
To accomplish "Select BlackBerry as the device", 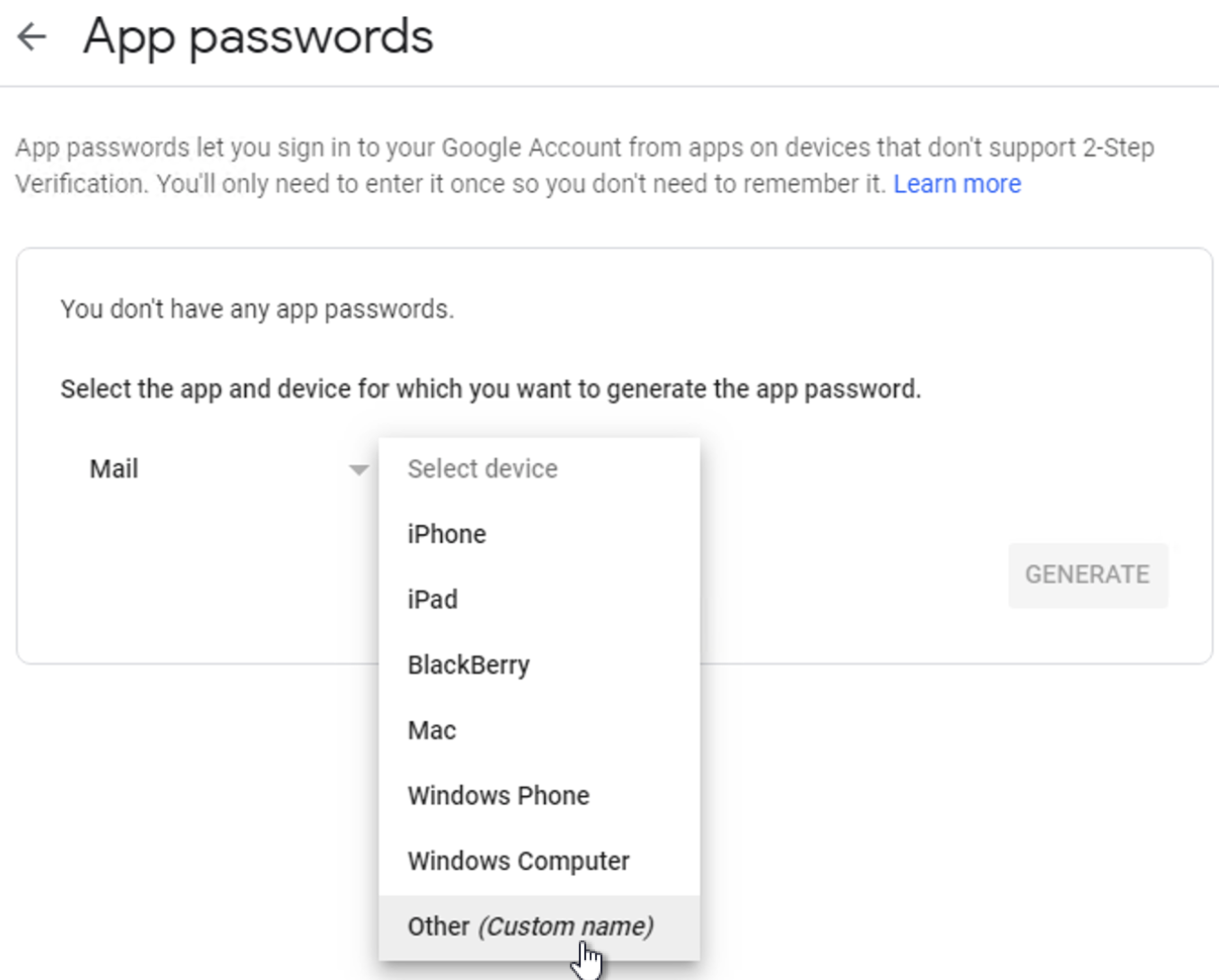I will click(x=468, y=665).
